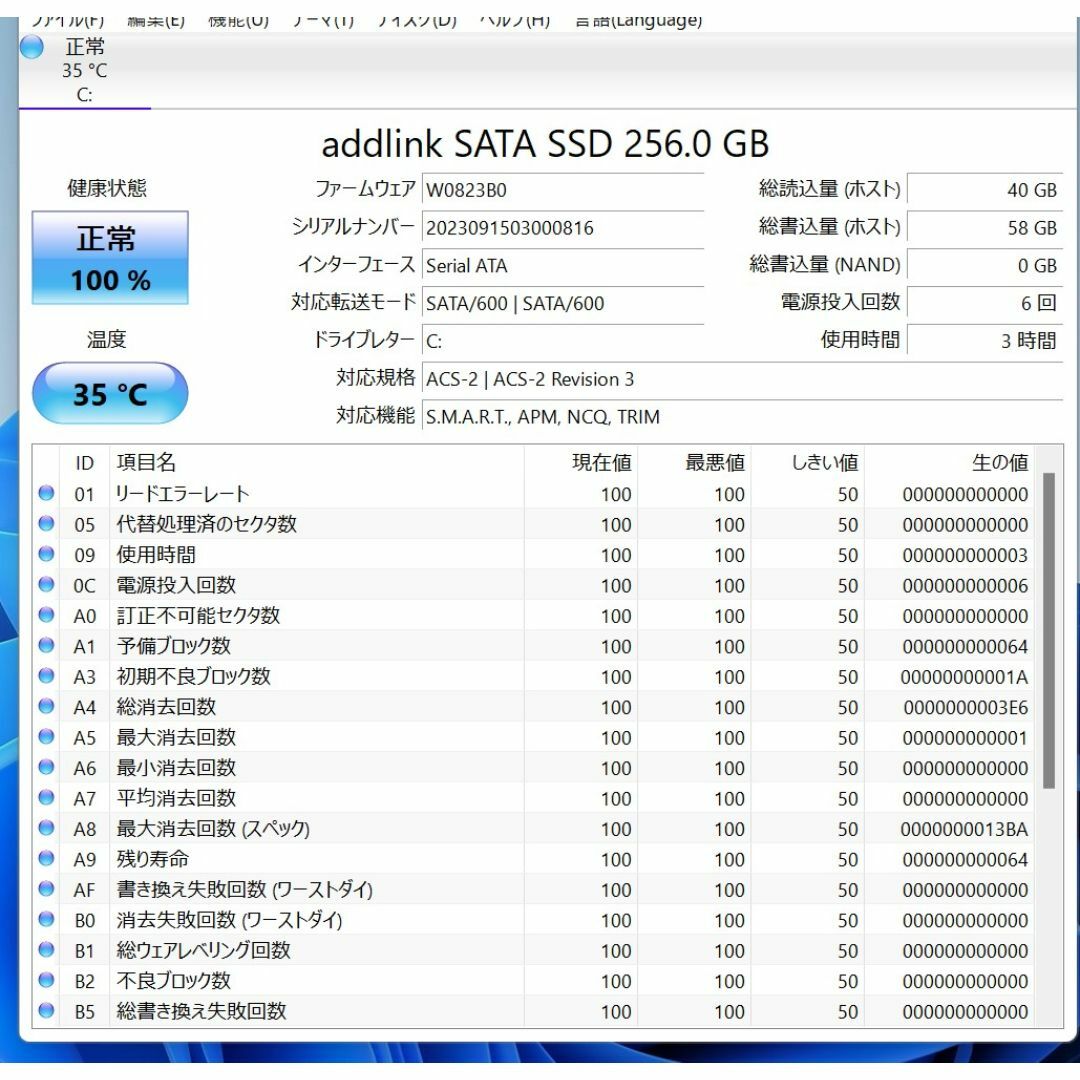Click the 電源投入回数 value 6 回
Viewport: 1080px width, 1080px height.
tap(985, 303)
